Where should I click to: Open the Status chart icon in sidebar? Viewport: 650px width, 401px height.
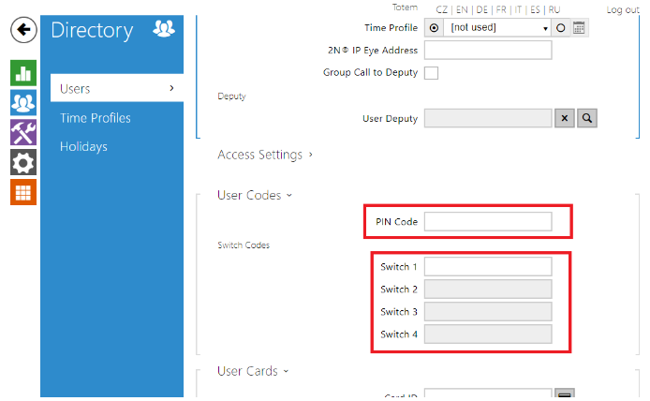pyautogui.click(x=24, y=72)
